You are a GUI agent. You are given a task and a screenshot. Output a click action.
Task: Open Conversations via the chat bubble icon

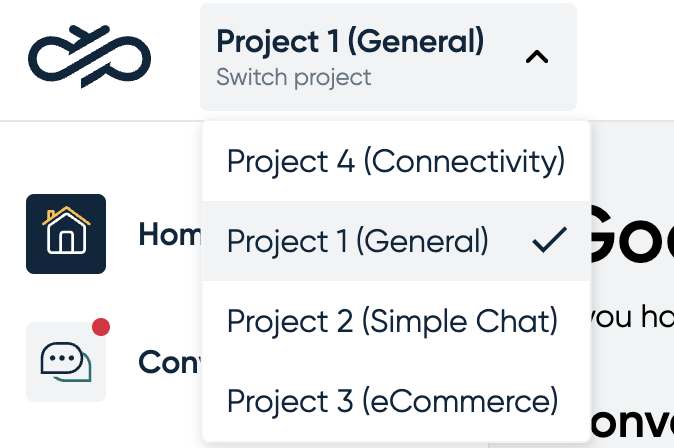click(66, 362)
